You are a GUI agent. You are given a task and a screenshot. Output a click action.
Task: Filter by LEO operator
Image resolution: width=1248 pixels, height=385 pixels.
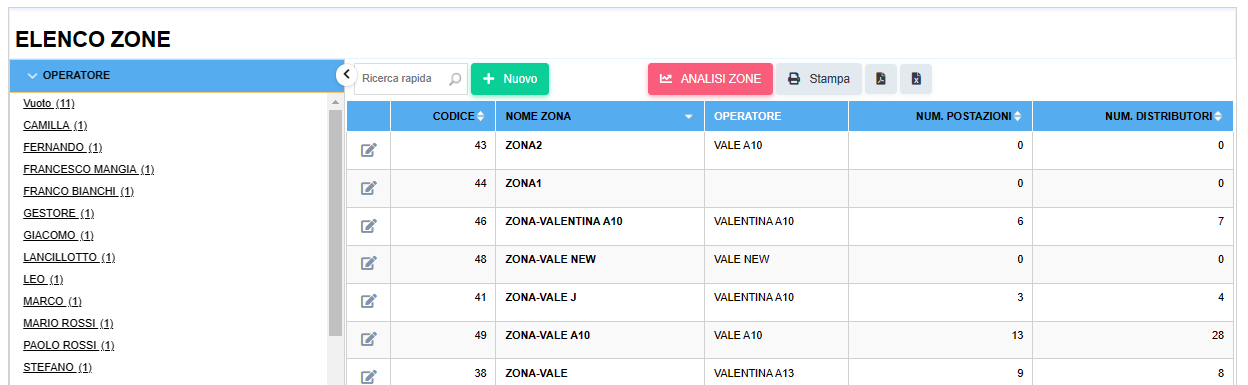click(43, 279)
